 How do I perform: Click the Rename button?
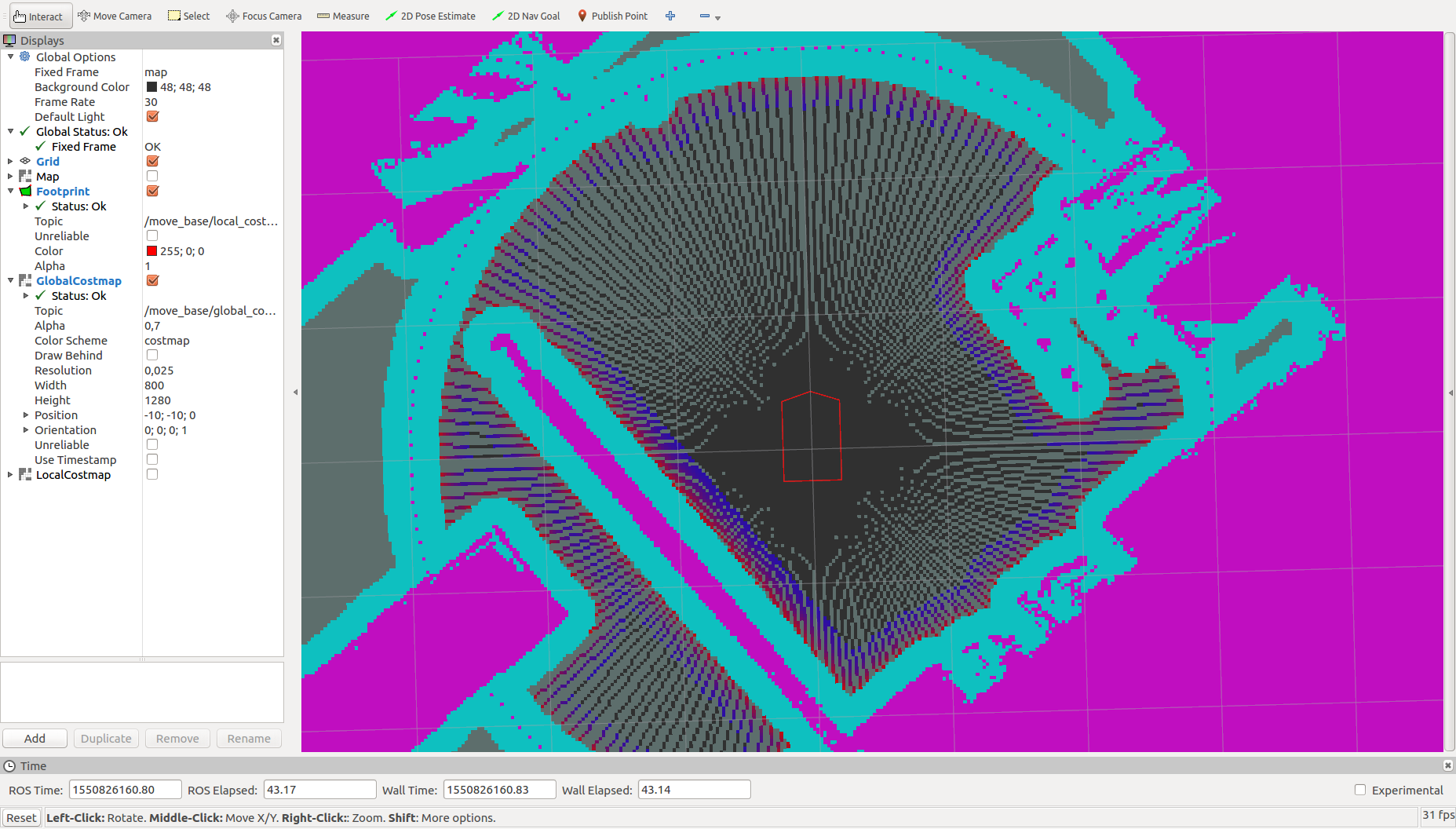[x=249, y=738]
